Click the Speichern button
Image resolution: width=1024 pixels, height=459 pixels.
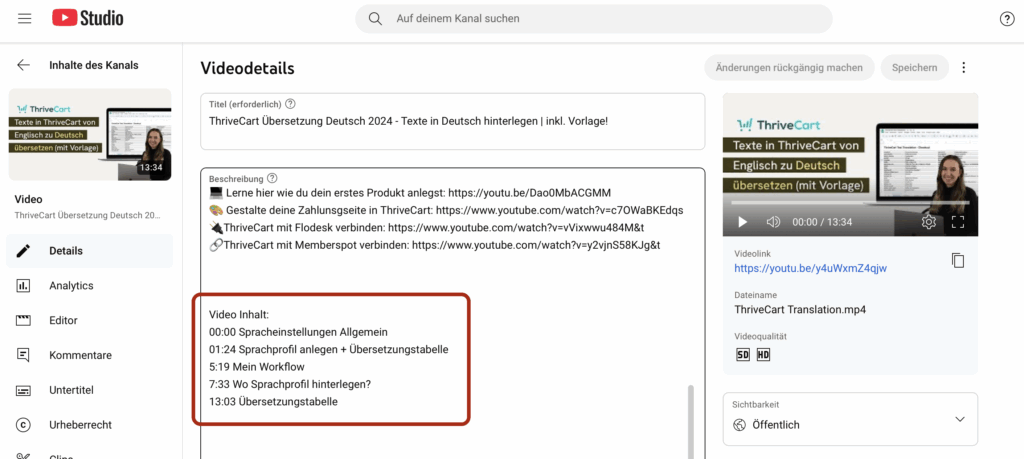[914, 67]
